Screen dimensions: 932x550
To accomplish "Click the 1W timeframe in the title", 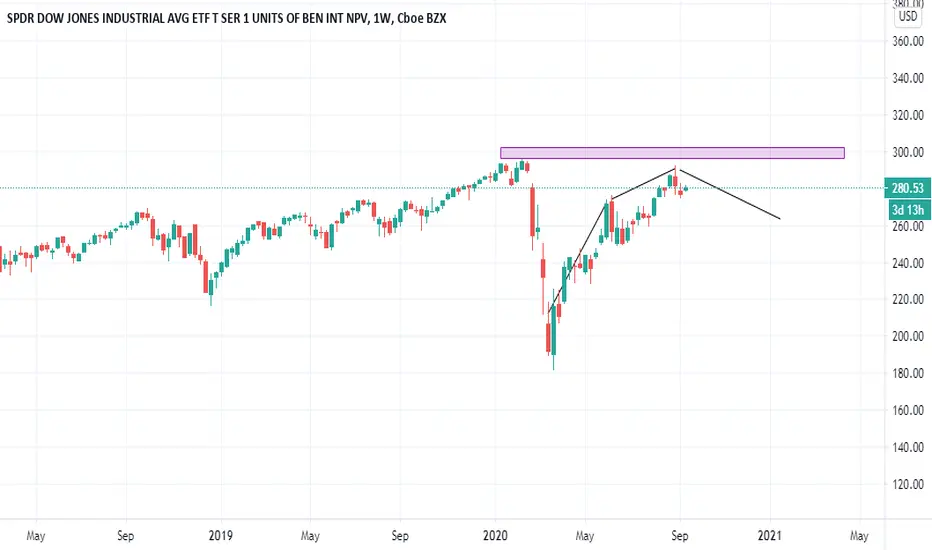I will coord(382,18).
